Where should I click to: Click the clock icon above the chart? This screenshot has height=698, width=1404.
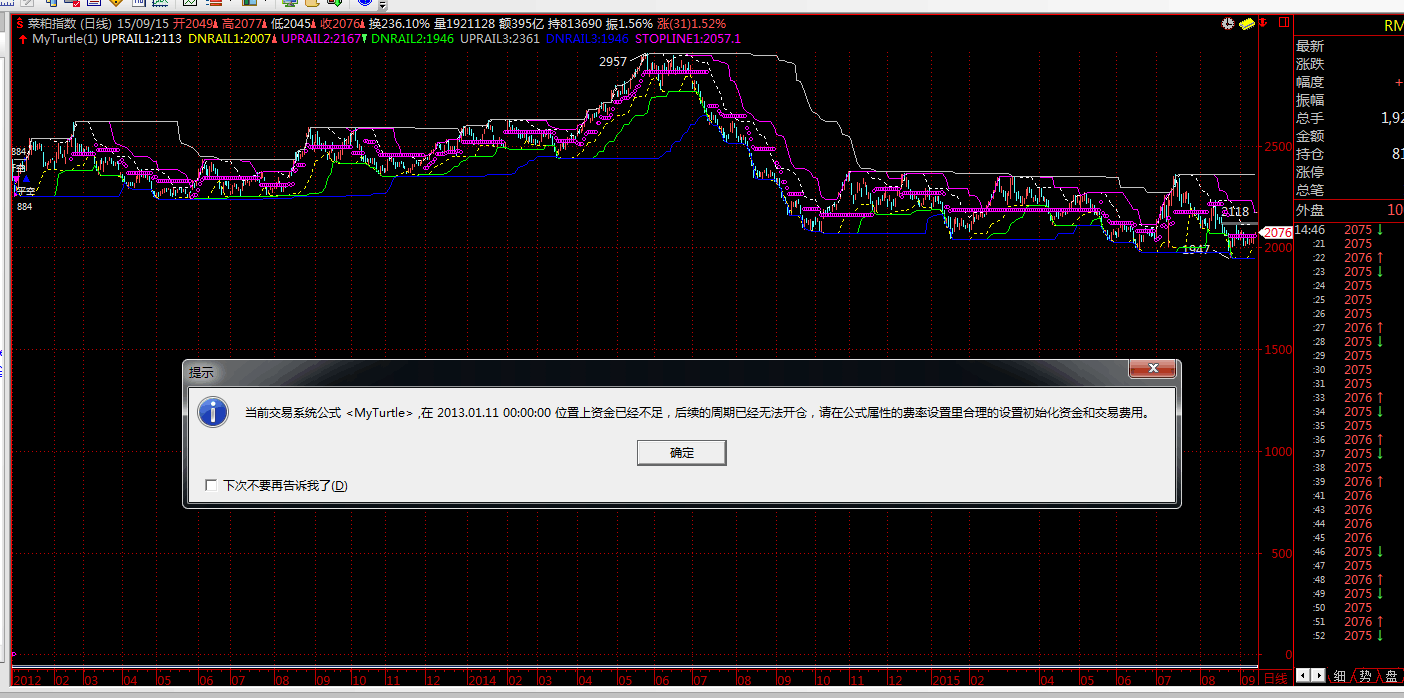1228,23
